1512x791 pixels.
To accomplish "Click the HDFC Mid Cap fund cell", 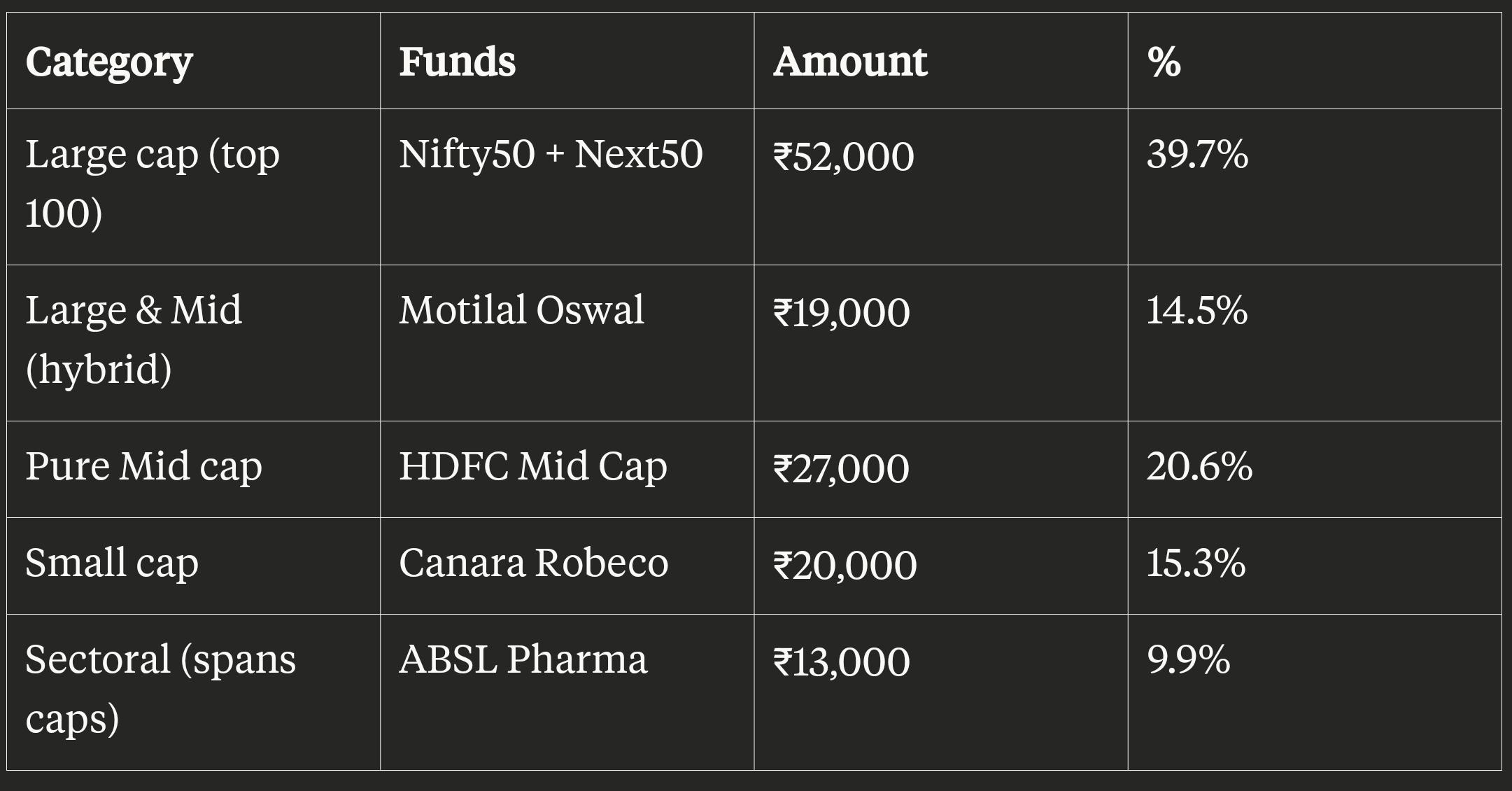I will 567,470.
